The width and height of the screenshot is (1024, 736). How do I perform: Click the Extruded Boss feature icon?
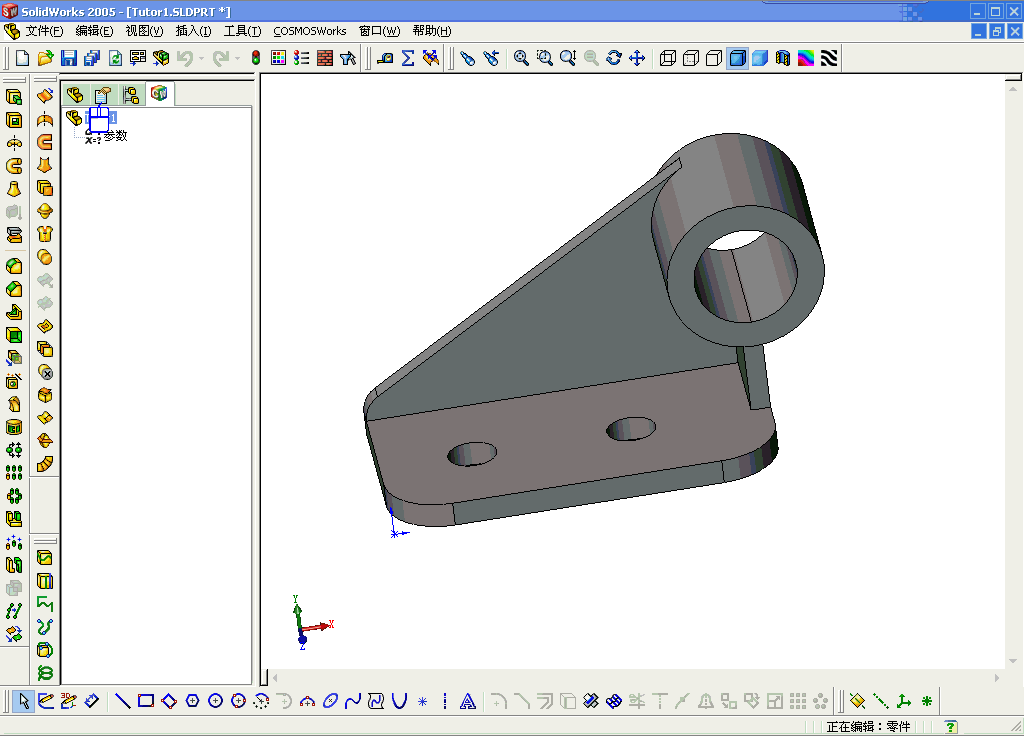pyautogui.click(x=14, y=97)
